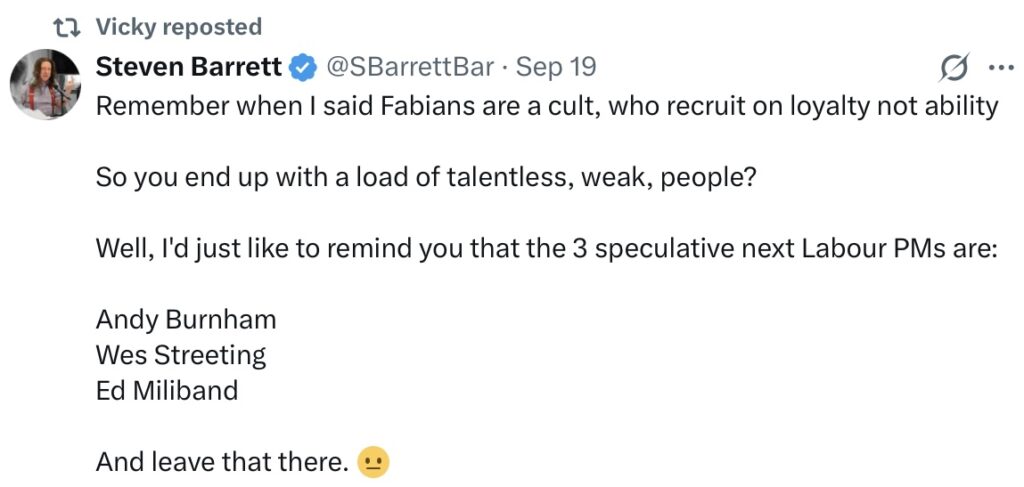This screenshot has width=1024, height=487.
Task: Click the line starting "Remember when I said"
Action: click(x=547, y=106)
